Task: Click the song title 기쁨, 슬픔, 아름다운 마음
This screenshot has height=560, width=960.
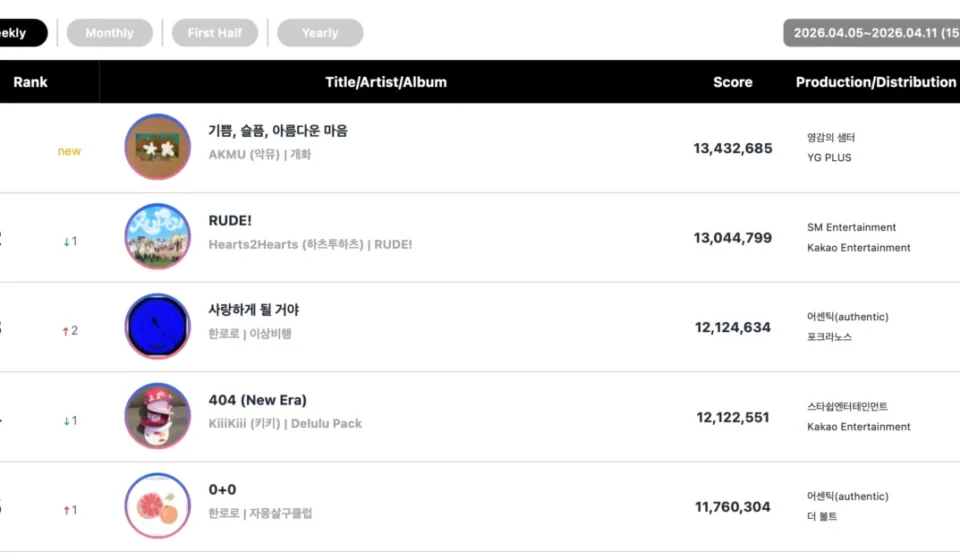Action: (278, 131)
